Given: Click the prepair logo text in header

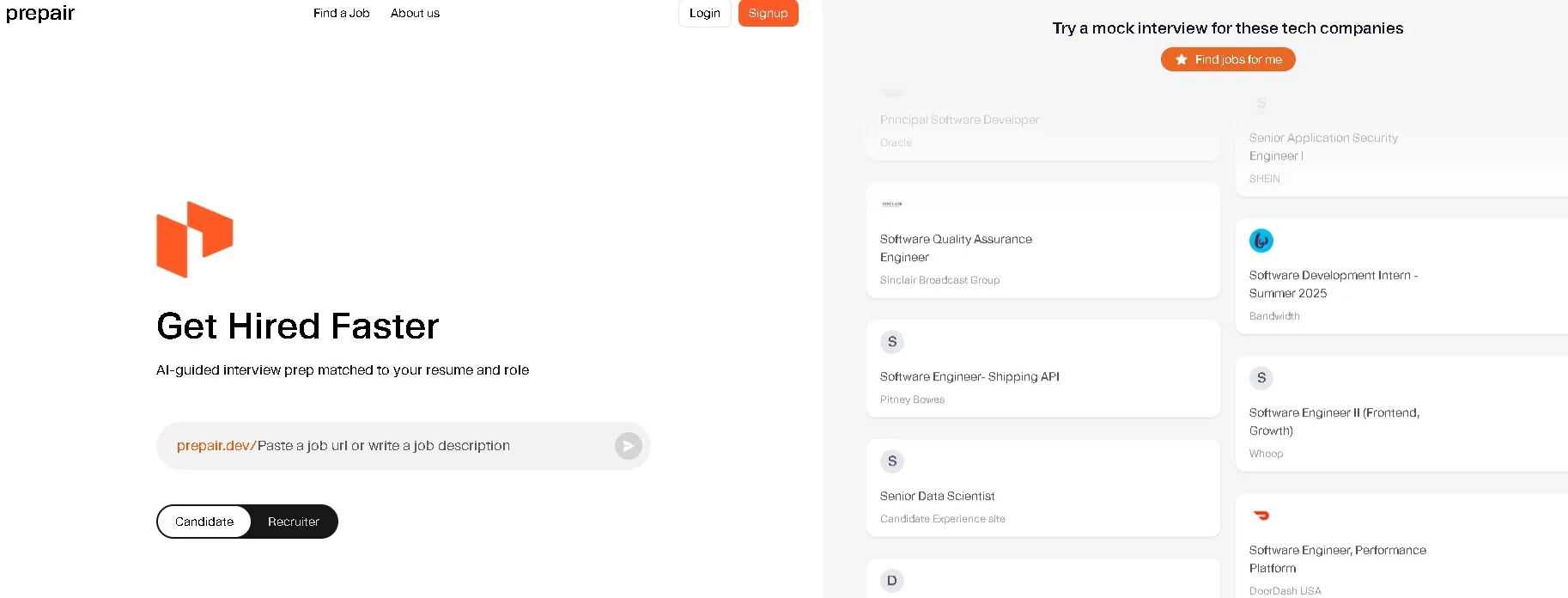Looking at the screenshot, I should coord(40,13).
